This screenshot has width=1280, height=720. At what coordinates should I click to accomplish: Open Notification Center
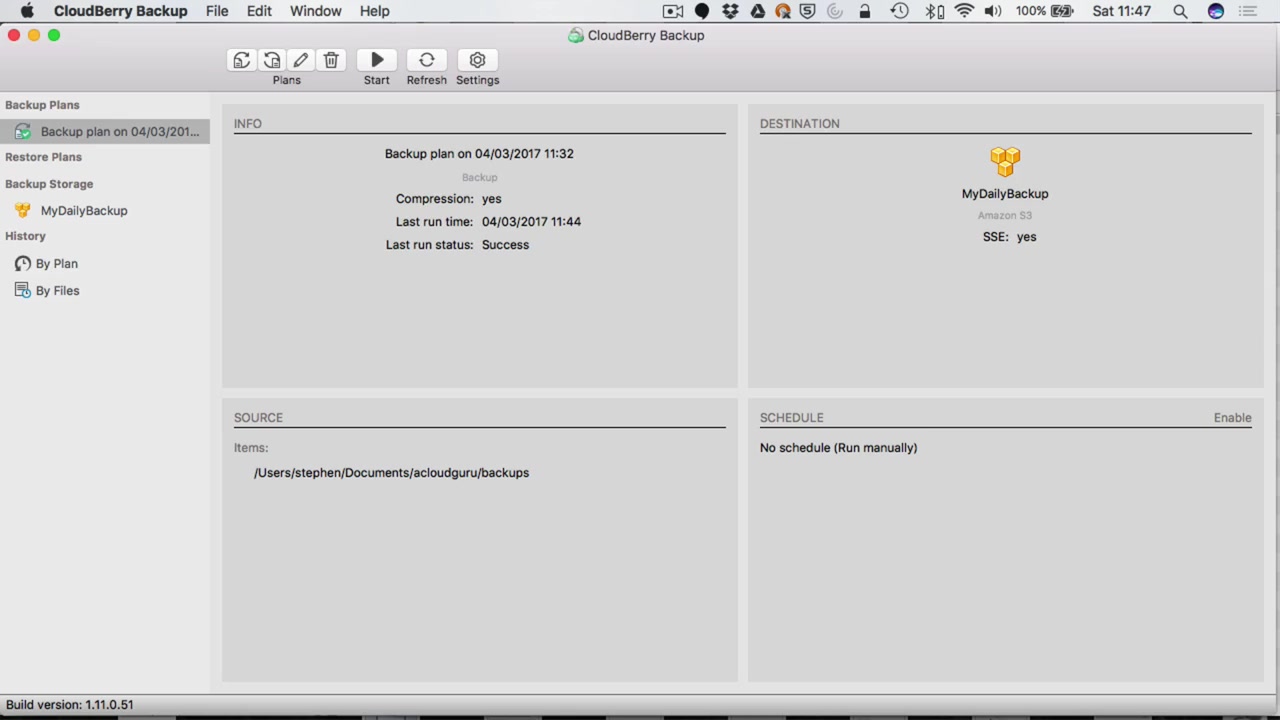(1248, 11)
